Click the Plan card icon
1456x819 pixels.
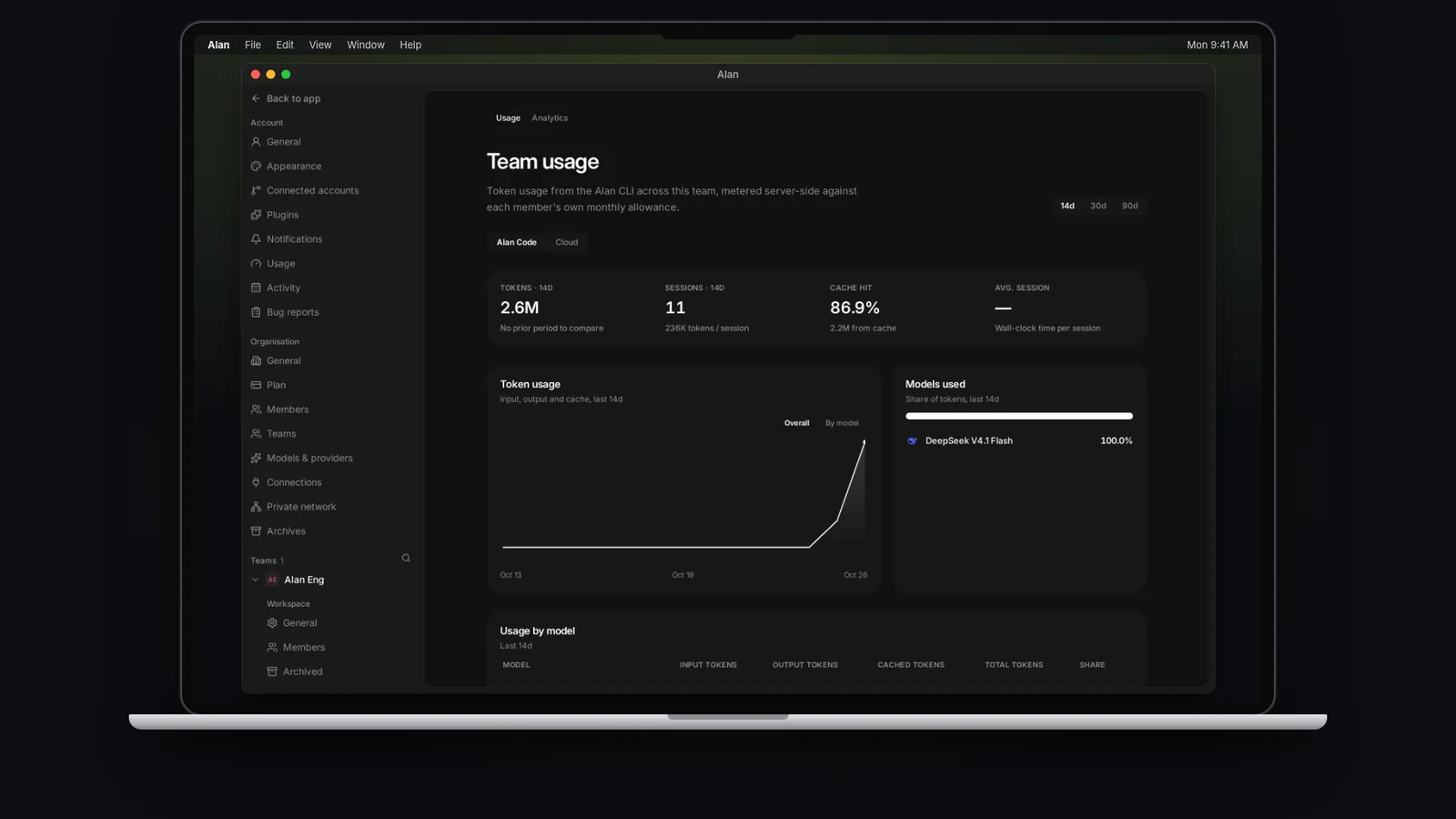click(256, 385)
